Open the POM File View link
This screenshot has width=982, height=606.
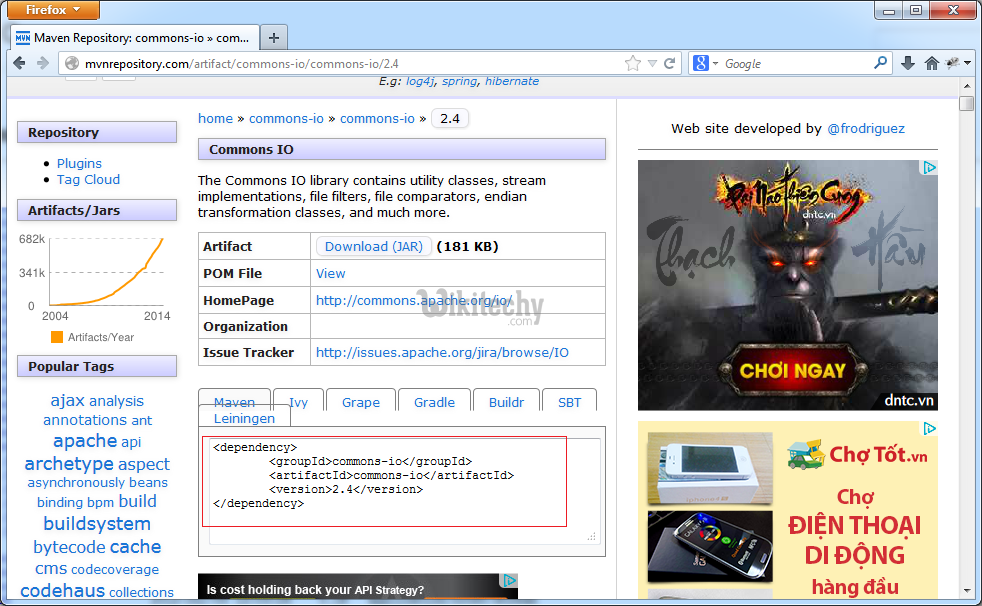[330, 273]
